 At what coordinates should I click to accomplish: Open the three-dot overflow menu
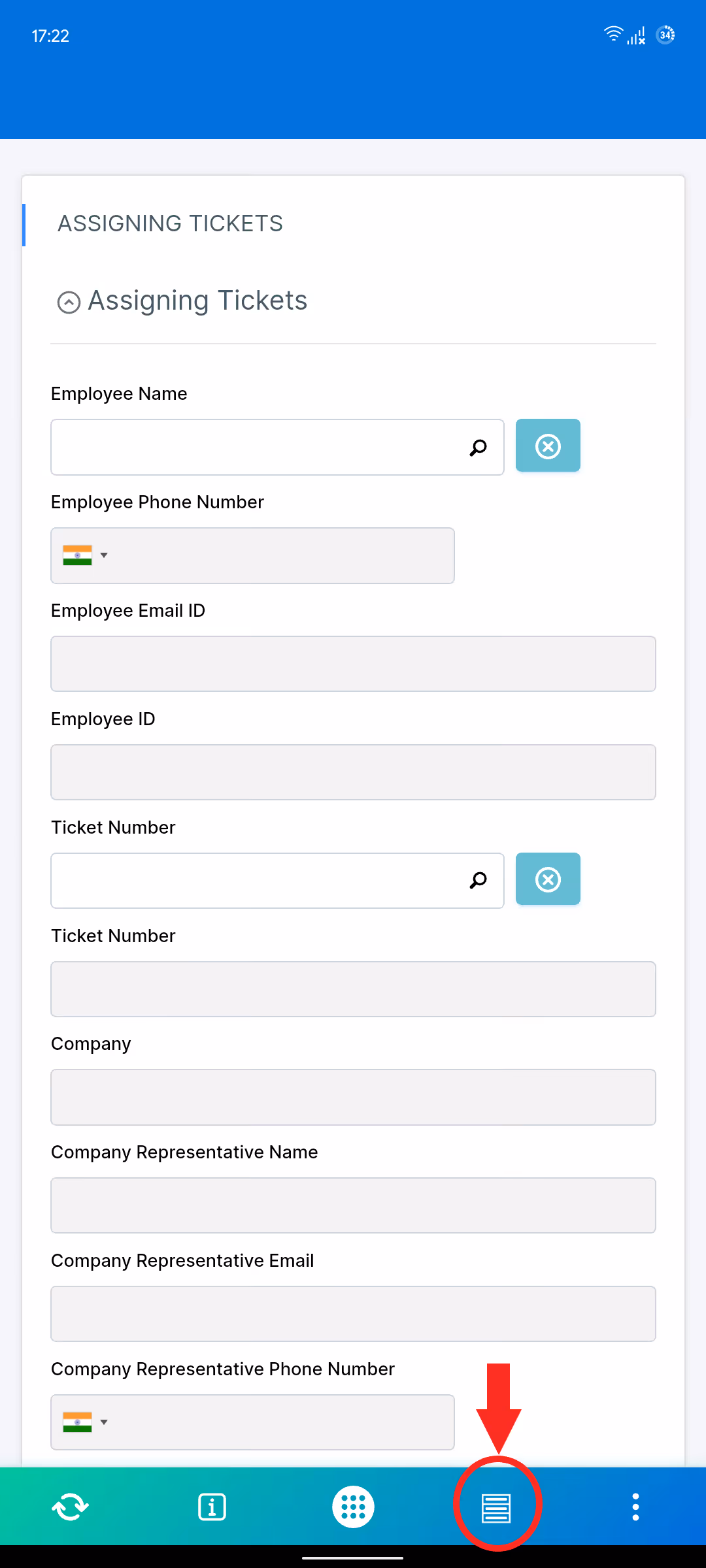tap(635, 1506)
